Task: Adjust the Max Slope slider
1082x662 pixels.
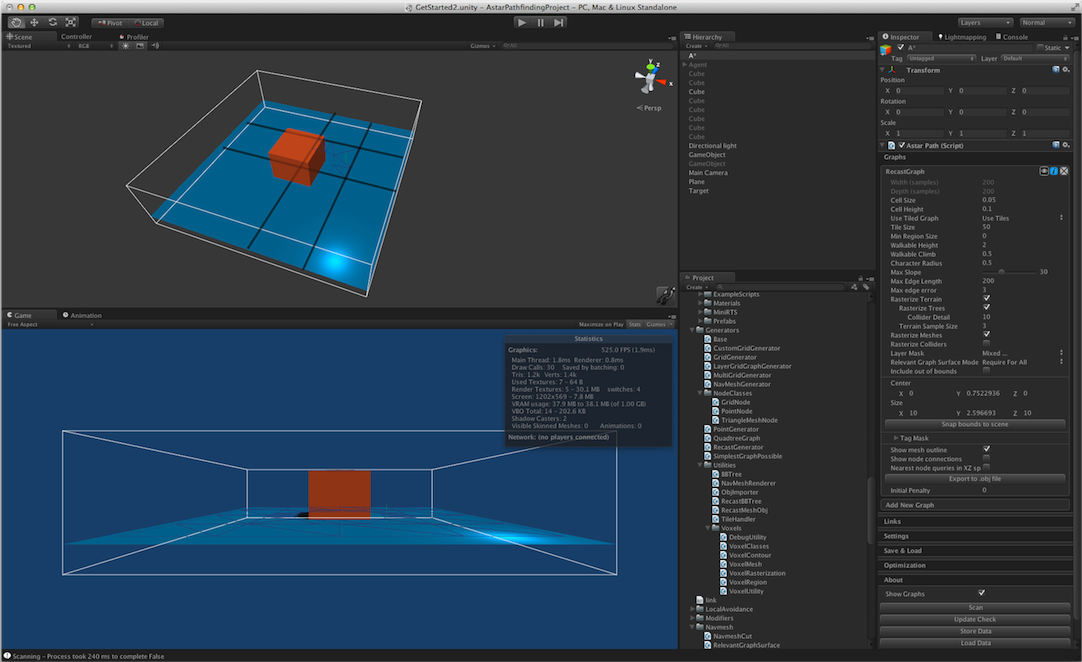Action: [x=1000, y=272]
